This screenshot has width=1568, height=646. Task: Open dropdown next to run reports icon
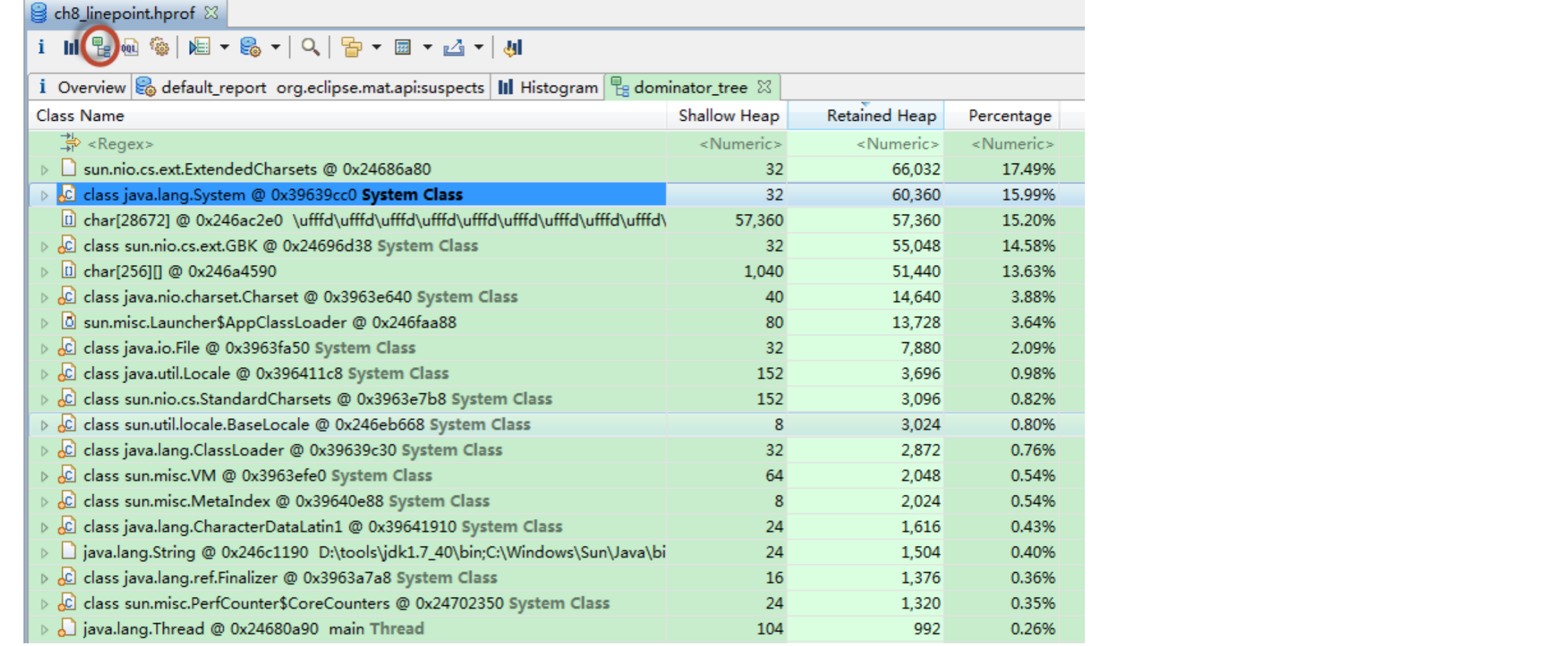224,47
